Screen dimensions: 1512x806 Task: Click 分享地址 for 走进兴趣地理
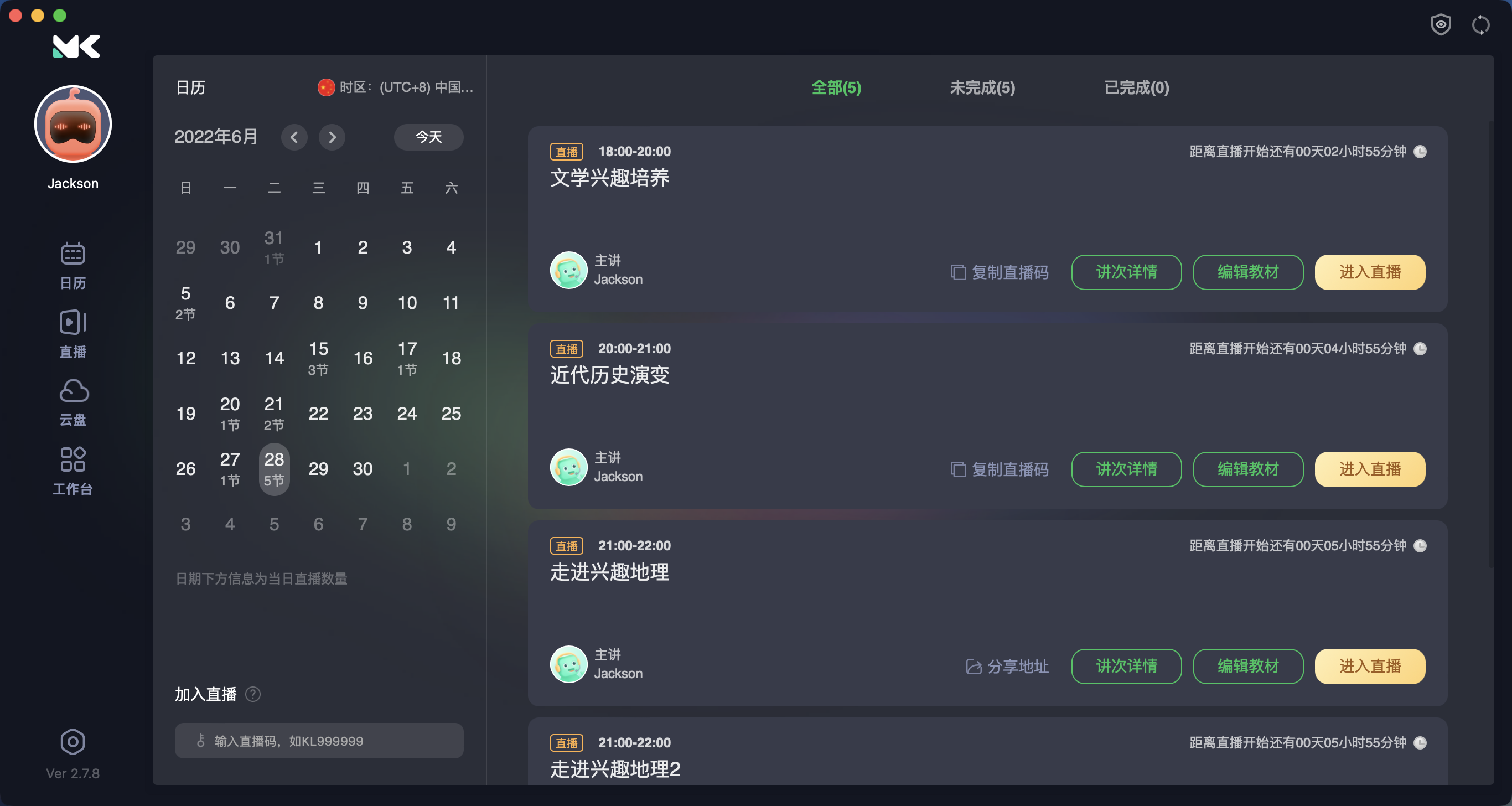[1007, 666]
